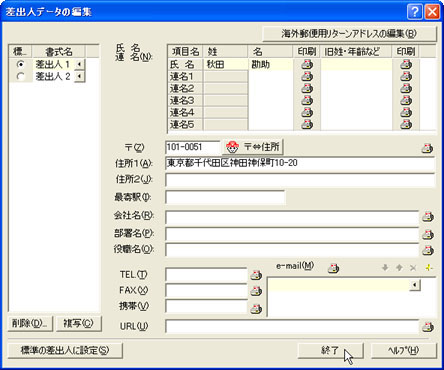Toggle print icon for 連名2 name row
444x370 pixels.
(x=307, y=88)
